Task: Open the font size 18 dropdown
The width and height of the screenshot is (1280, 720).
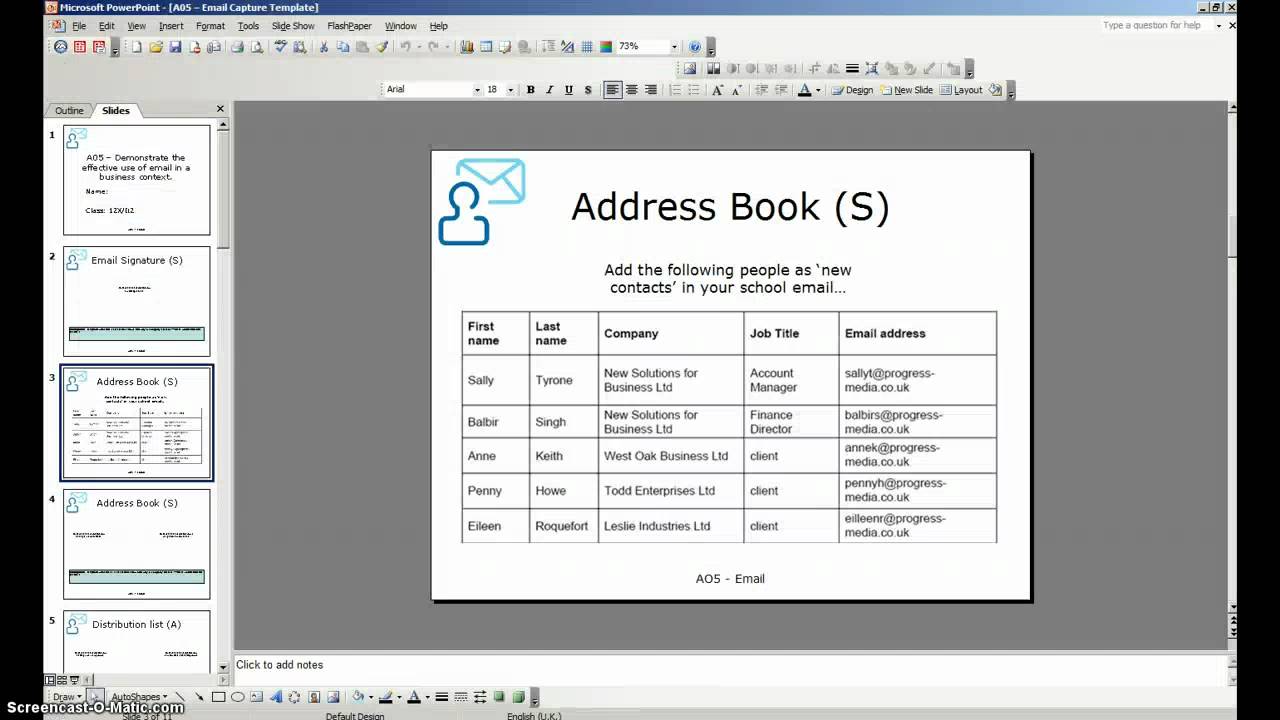Action: coord(510,90)
